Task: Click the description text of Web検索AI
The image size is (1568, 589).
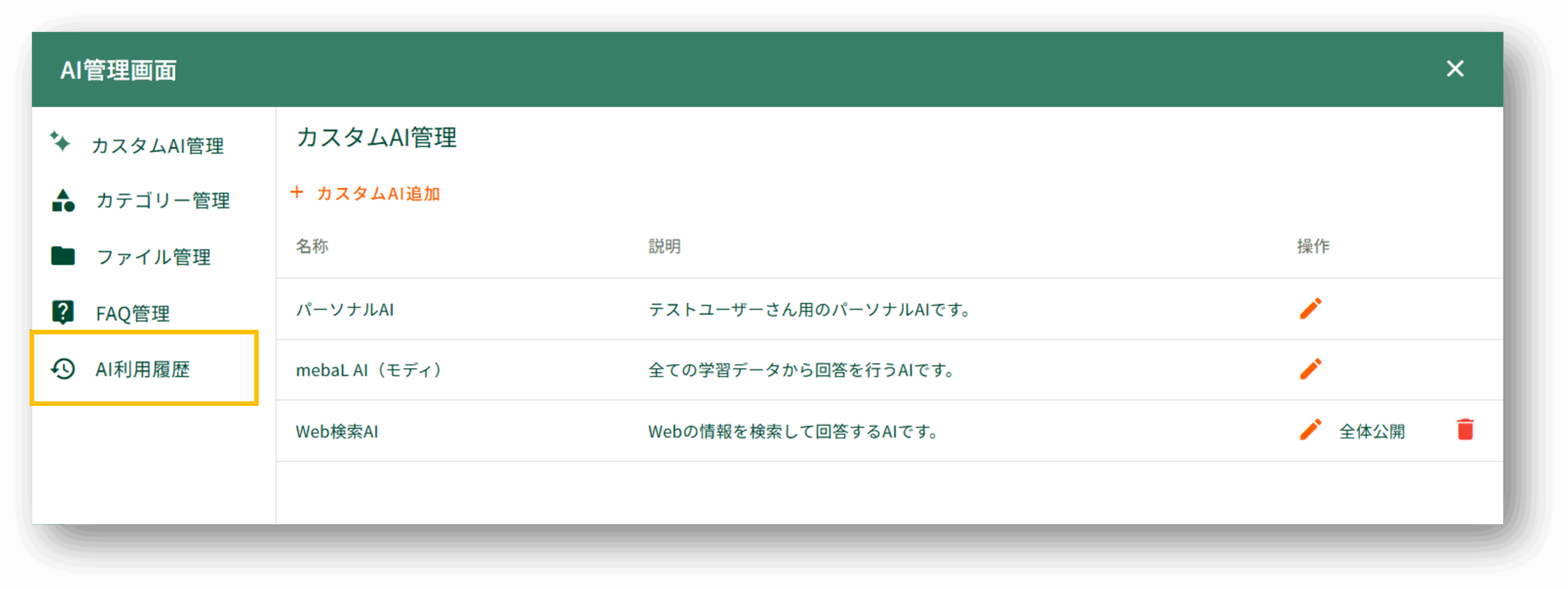Action: point(793,432)
